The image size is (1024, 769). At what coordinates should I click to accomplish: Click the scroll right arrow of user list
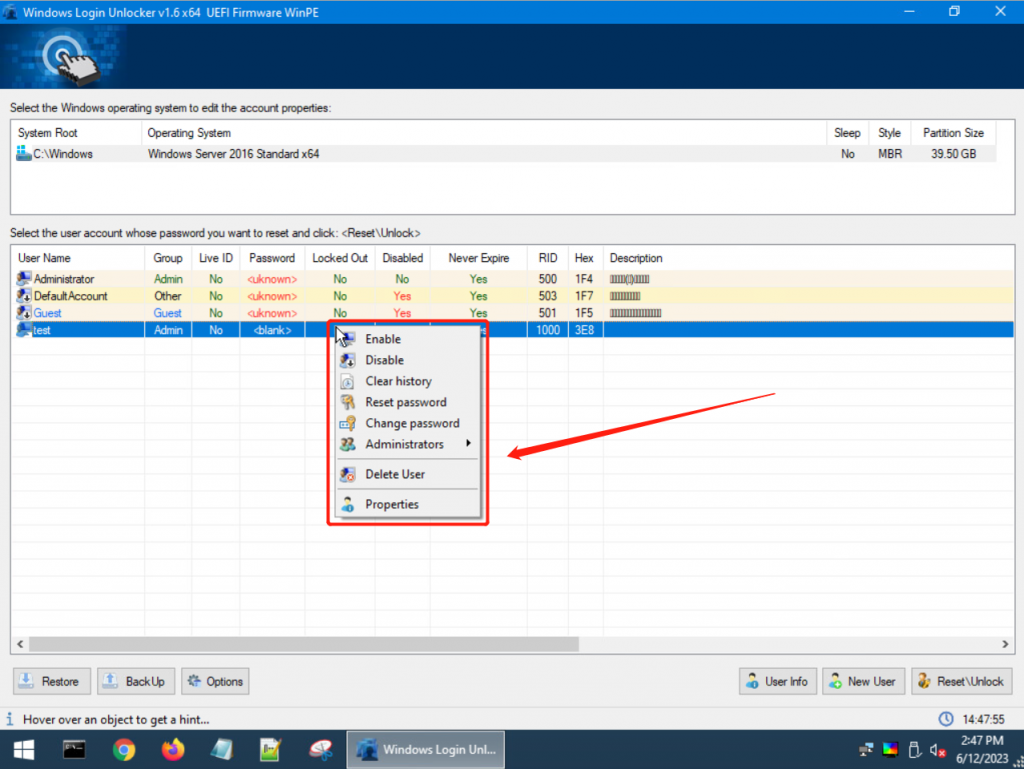click(x=1005, y=644)
